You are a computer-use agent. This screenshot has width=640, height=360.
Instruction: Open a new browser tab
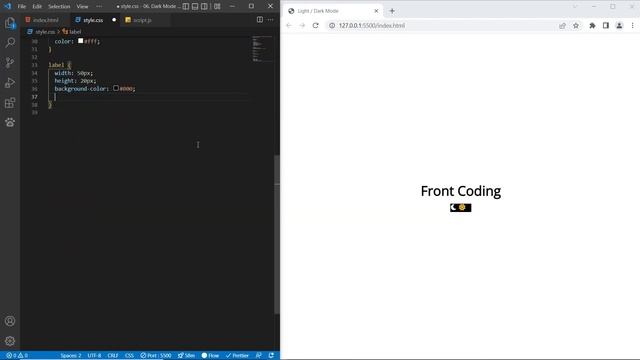tap(392, 11)
